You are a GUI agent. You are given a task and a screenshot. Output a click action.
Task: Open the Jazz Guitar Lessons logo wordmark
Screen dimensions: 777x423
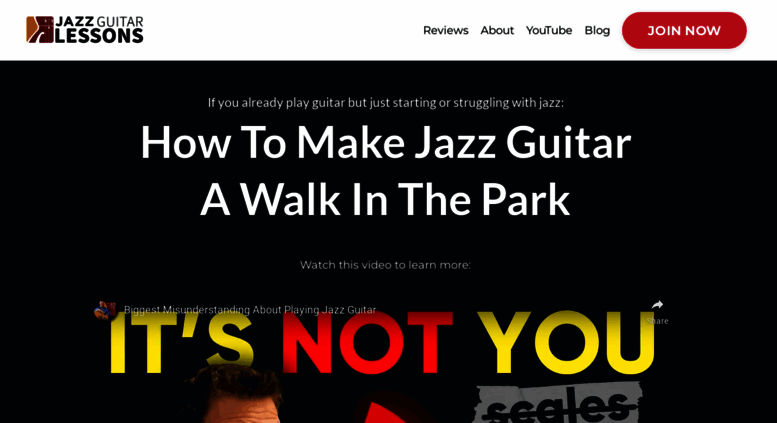tap(99, 30)
